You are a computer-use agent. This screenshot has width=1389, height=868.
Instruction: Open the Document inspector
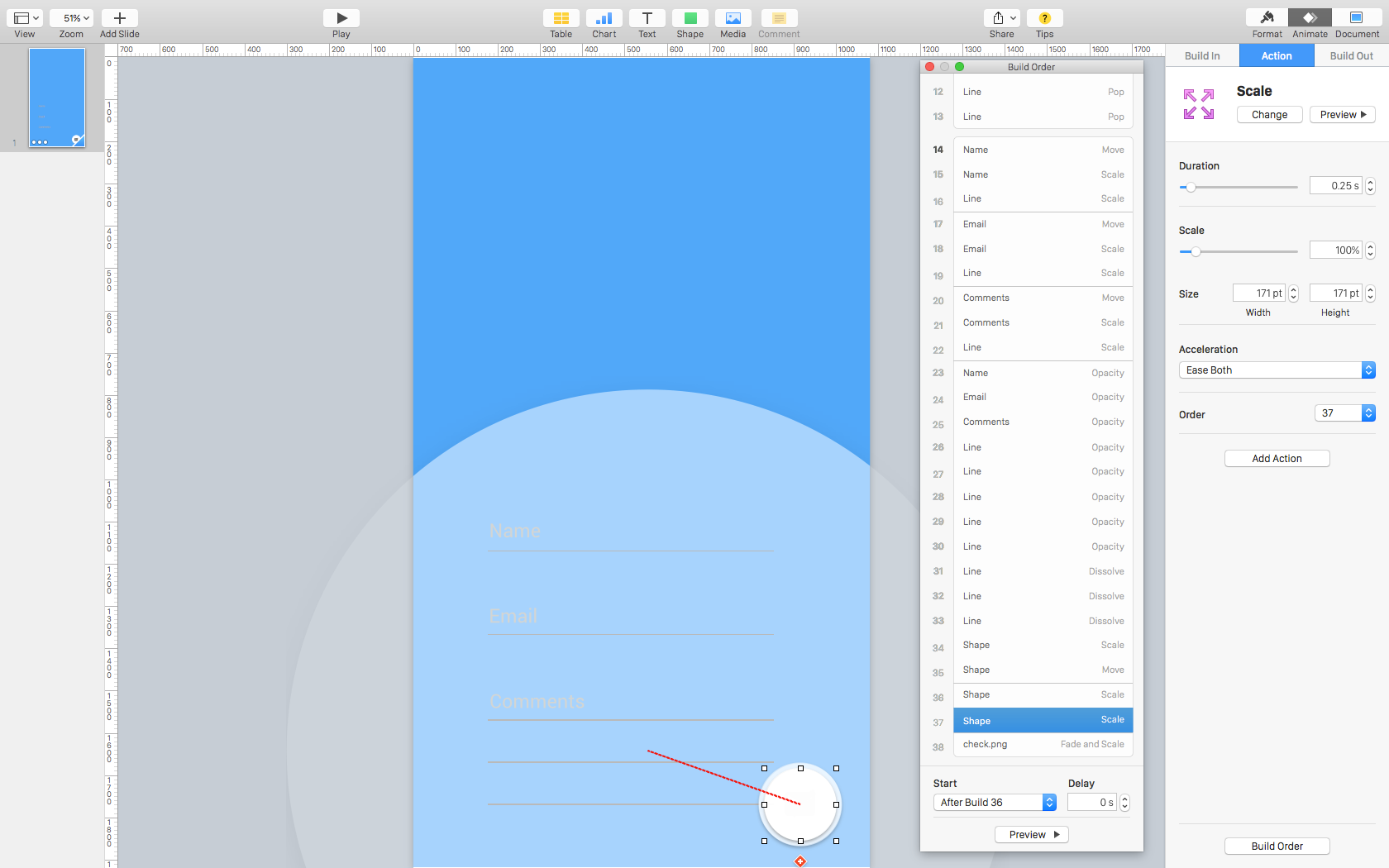pos(1357,18)
